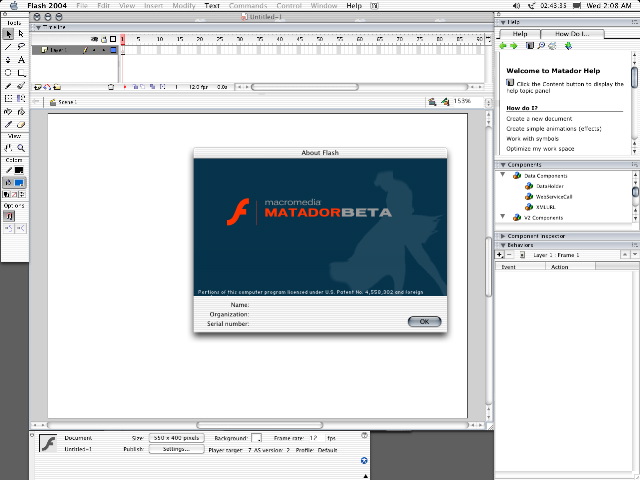Click the Insert Layer icon
Screen dimensions: 640x480
click(38, 87)
